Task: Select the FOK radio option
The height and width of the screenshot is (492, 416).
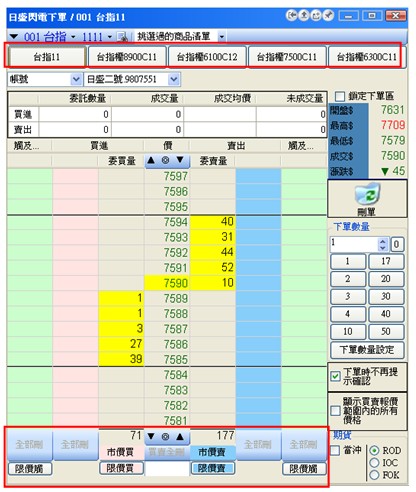Action: (374, 475)
